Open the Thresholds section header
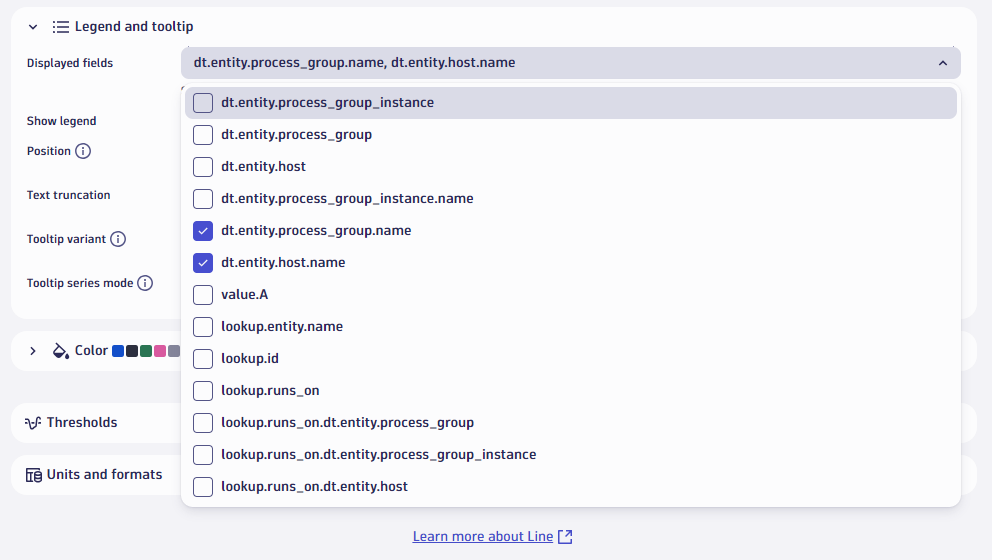The height and width of the screenshot is (560, 992). point(82,423)
